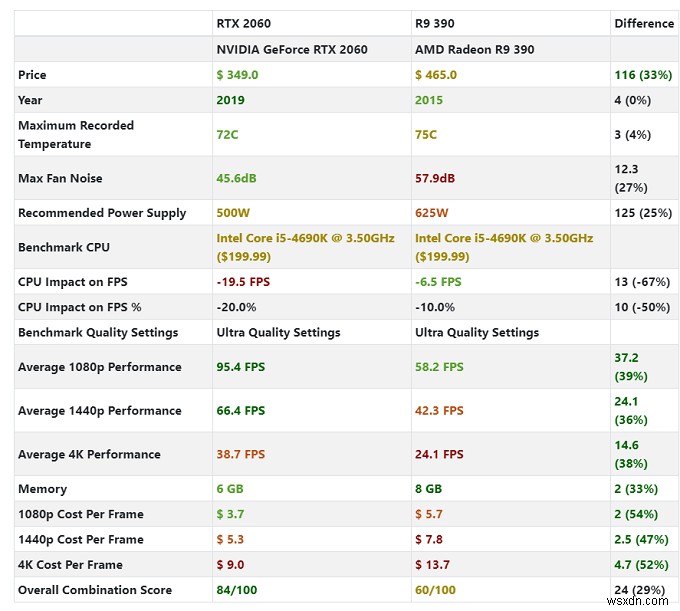Viewport: 680px width, 611px height.
Task: Select the 57.9dB fan noise value
Action: tap(435, 179)
